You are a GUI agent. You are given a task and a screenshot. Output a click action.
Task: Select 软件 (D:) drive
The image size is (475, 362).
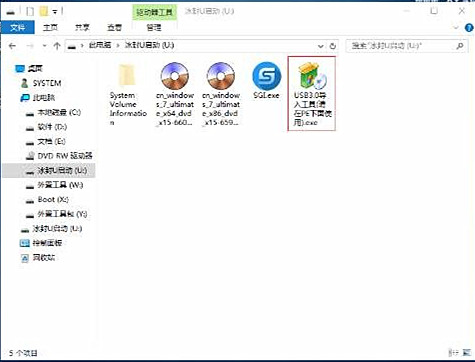click(x=46, y=127)
